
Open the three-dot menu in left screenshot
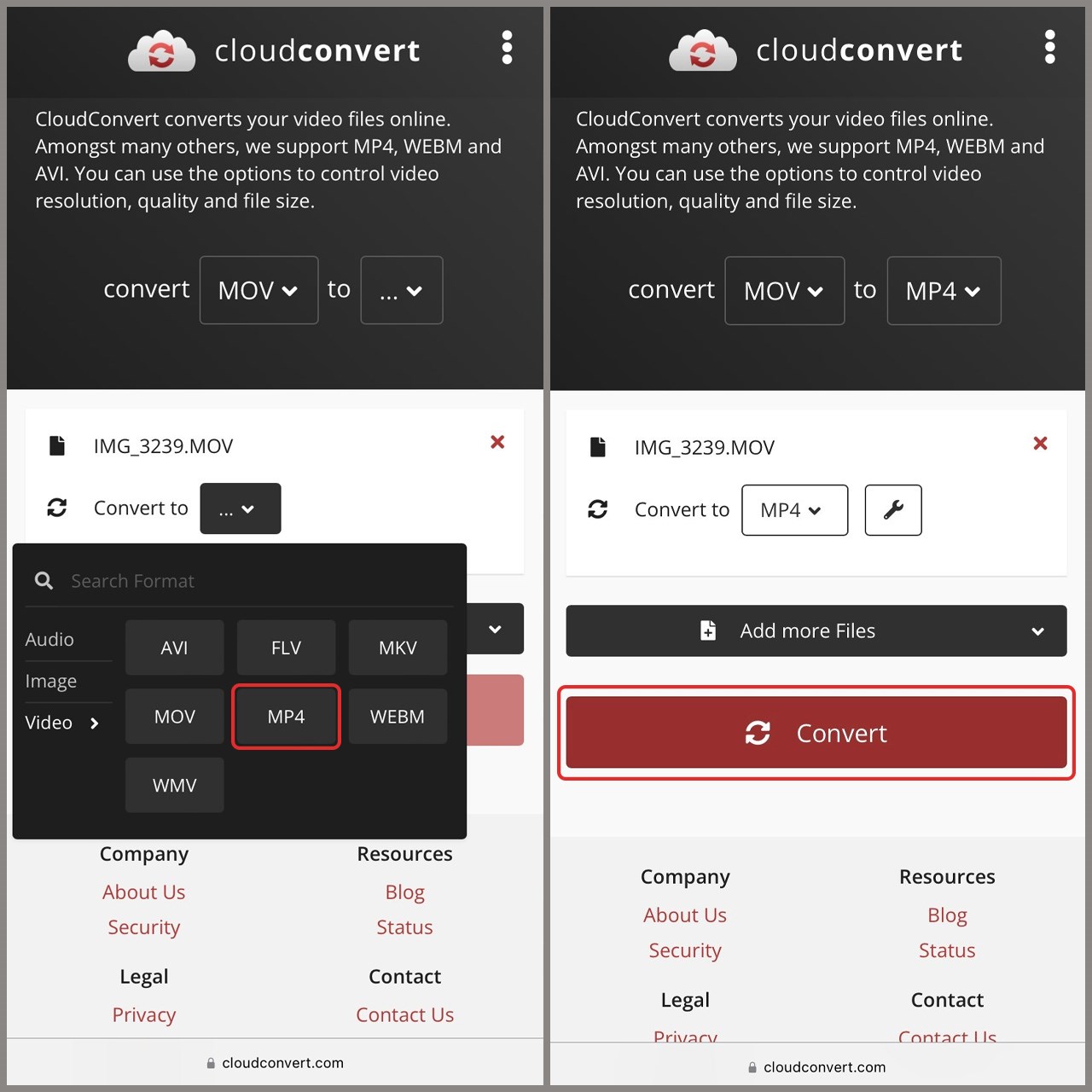[x=507, y=48]
